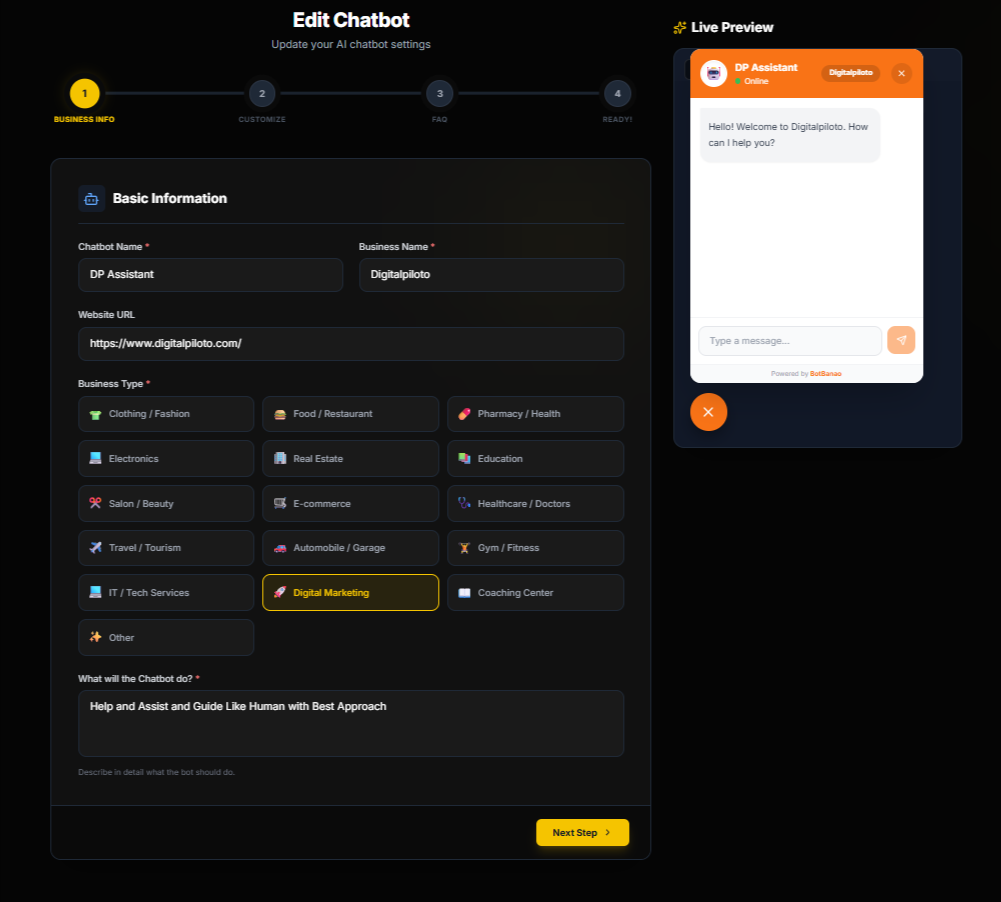This screenshot has width=1001, height=902.
Task: Open the BotBanao powered-by link
Action: click(x=825, y=373)
